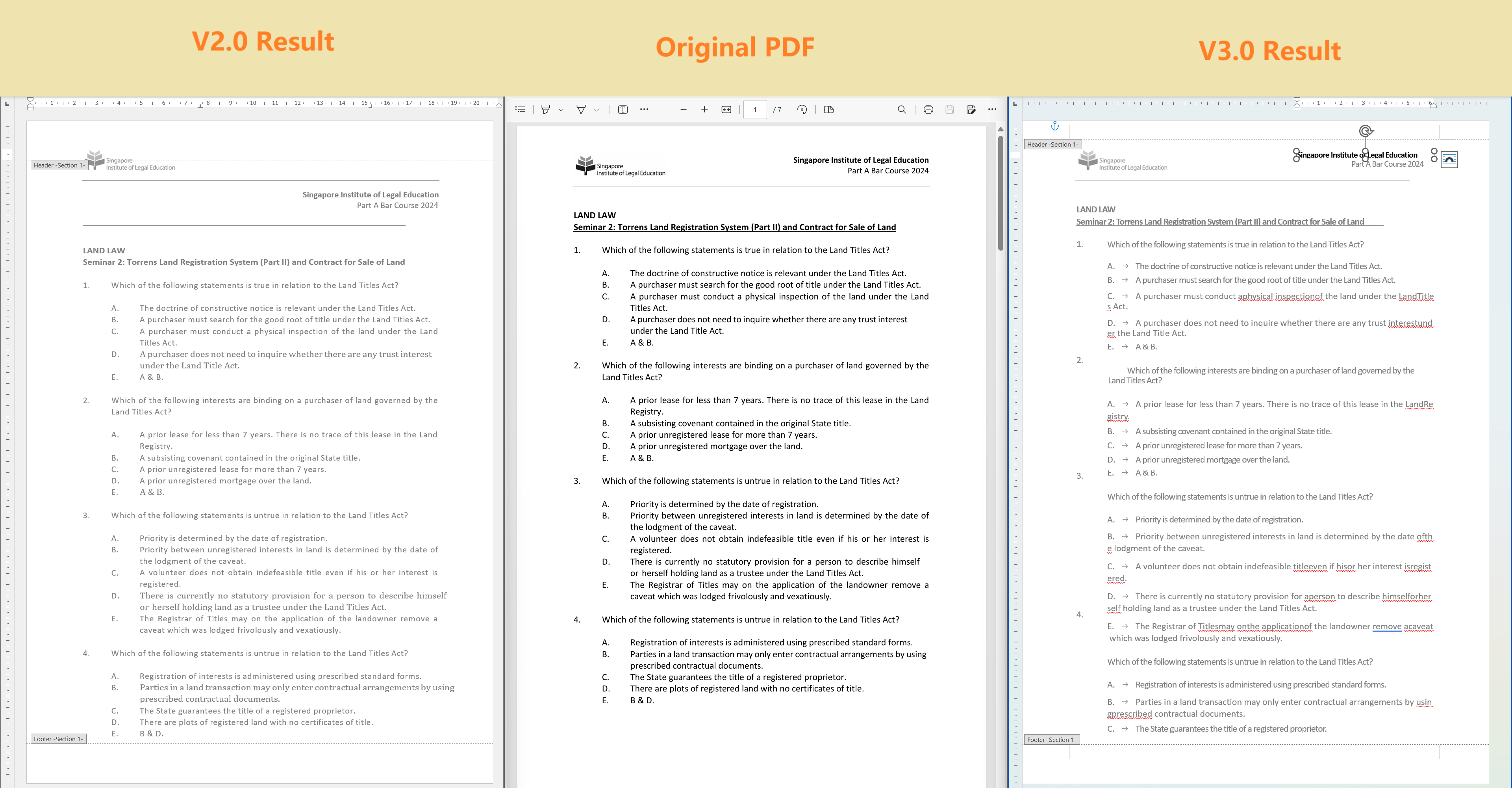Click the SILE logo in V2.0 header
This screenshot has width=1512, height=788.
(130, 160)
